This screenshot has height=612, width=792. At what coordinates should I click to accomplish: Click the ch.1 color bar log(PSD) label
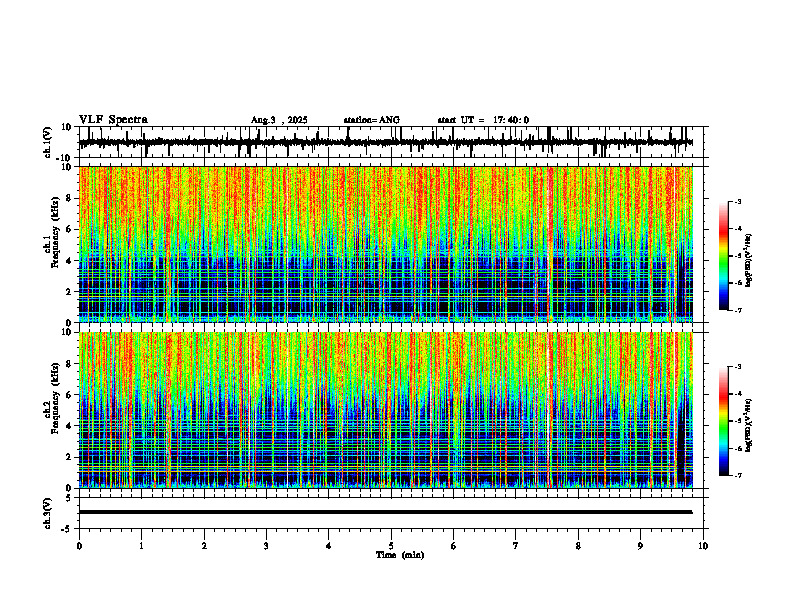pos(749,261)
